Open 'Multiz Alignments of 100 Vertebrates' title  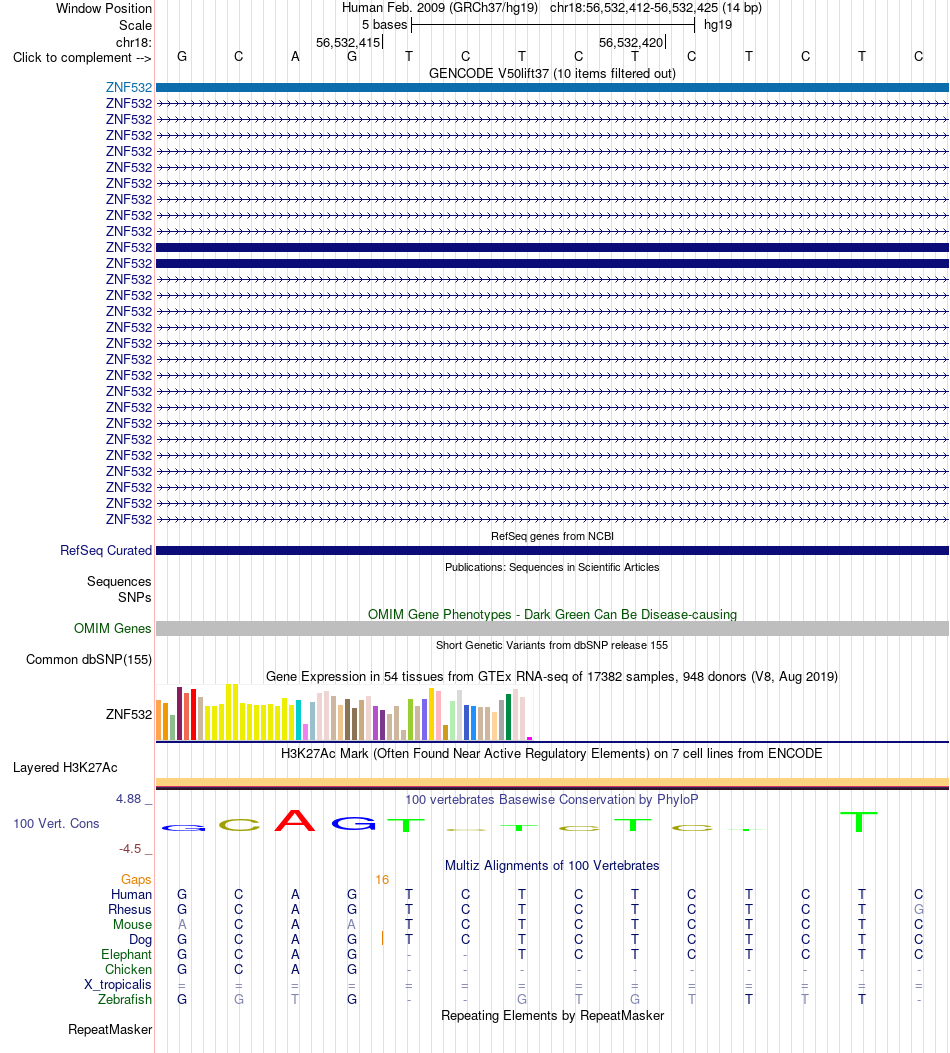[552, 866]
